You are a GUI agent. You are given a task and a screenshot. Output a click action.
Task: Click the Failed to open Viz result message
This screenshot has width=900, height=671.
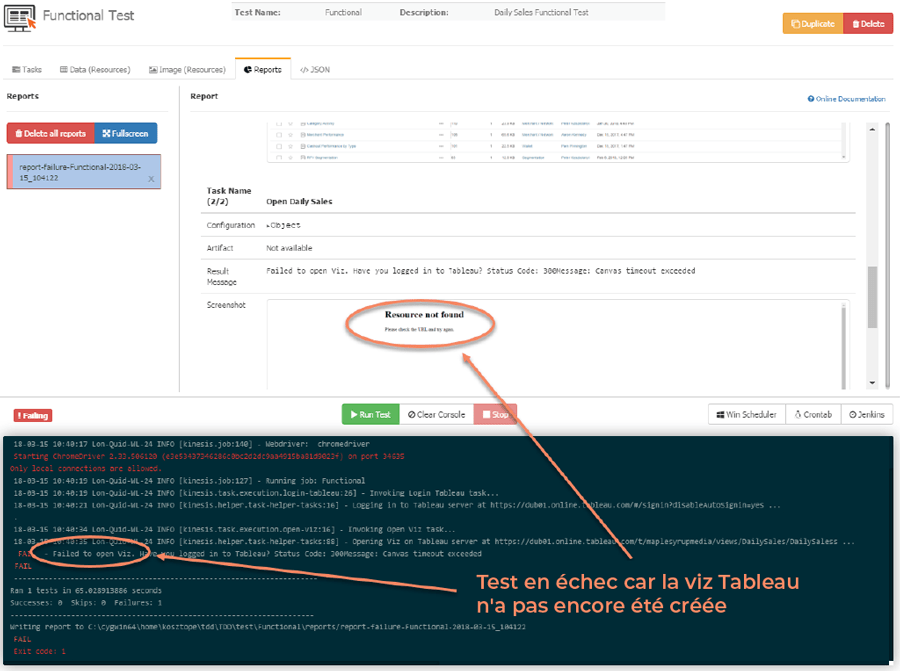pos(480,271)
